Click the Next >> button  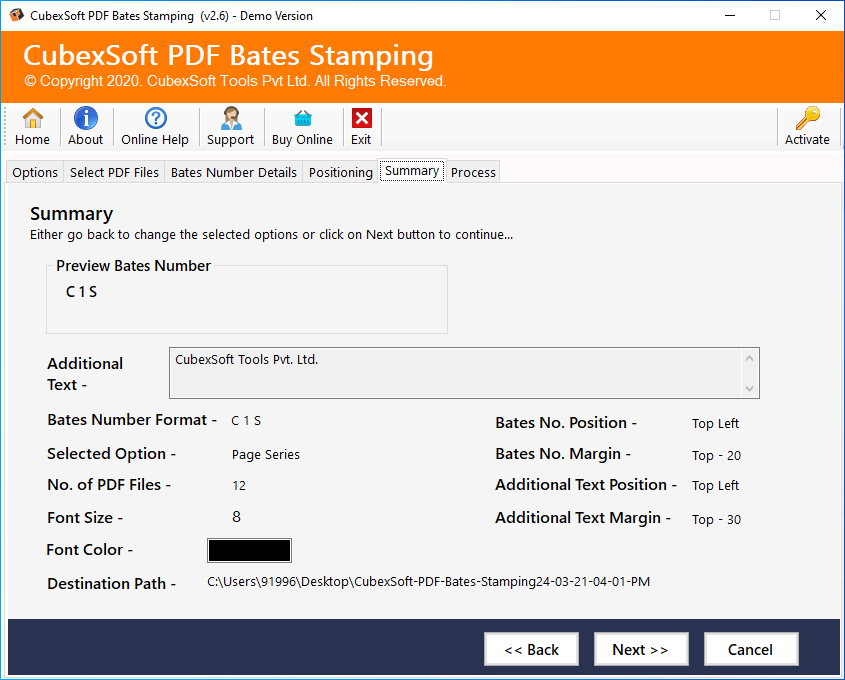(640, 650)
